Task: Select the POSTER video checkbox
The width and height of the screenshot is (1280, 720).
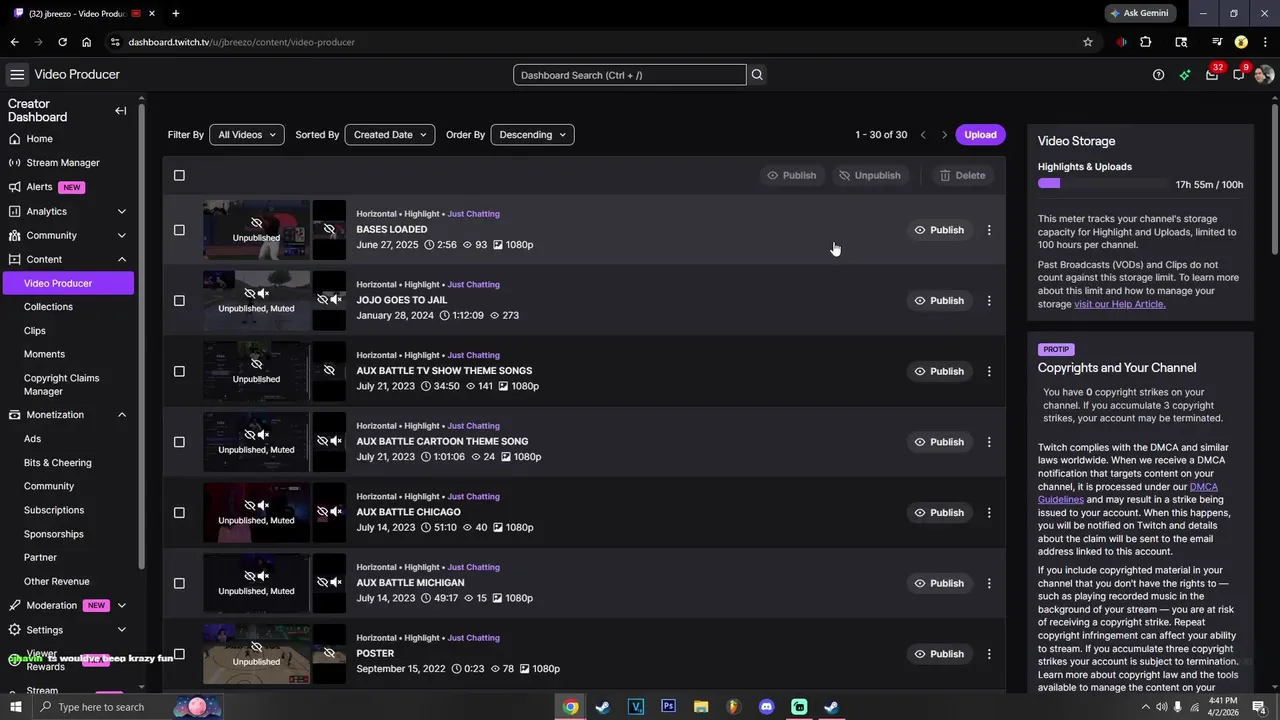Action: tap(179, 654)
